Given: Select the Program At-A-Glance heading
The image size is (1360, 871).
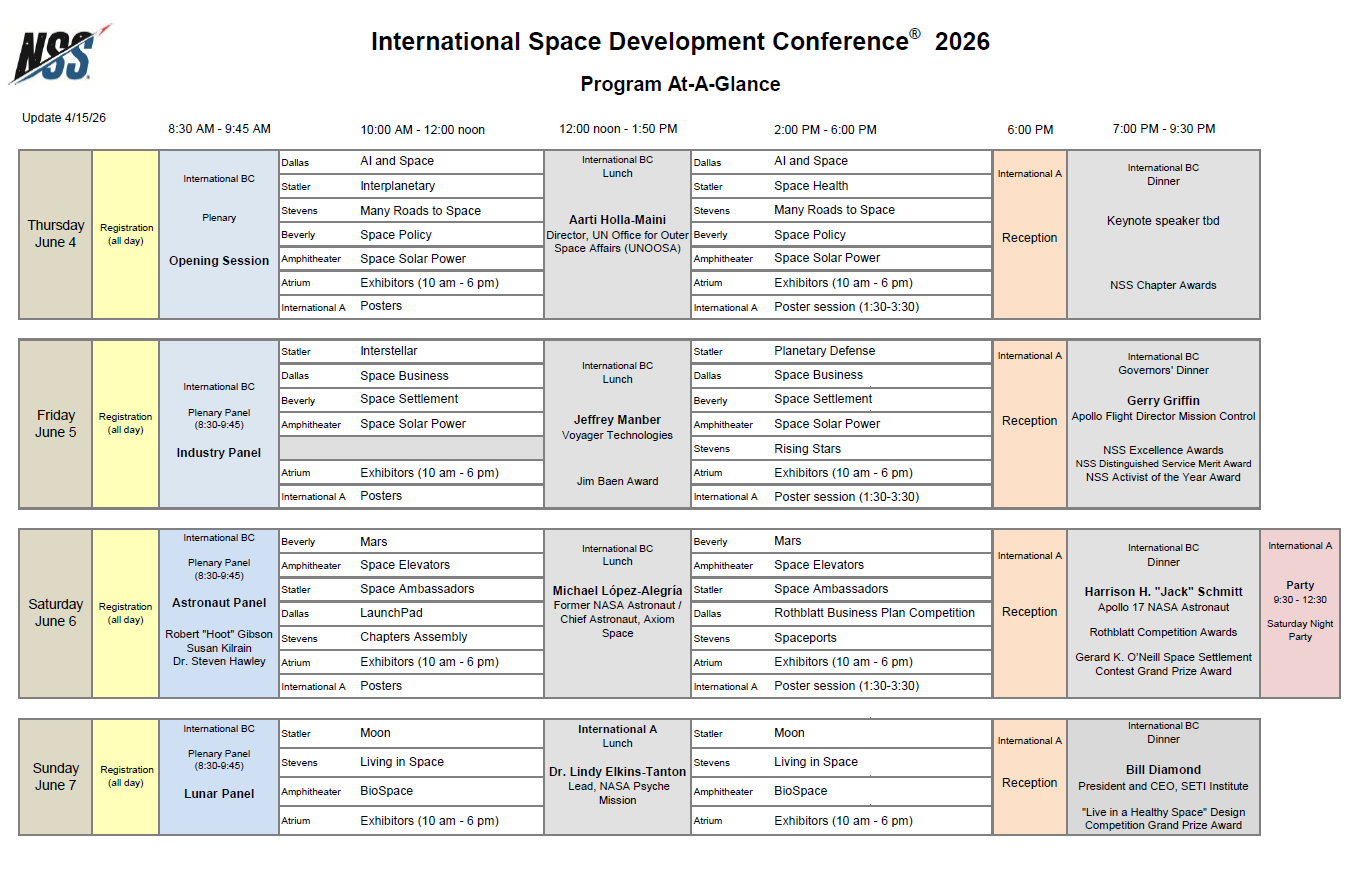Looking at the screenshot, I should point(680,84).
